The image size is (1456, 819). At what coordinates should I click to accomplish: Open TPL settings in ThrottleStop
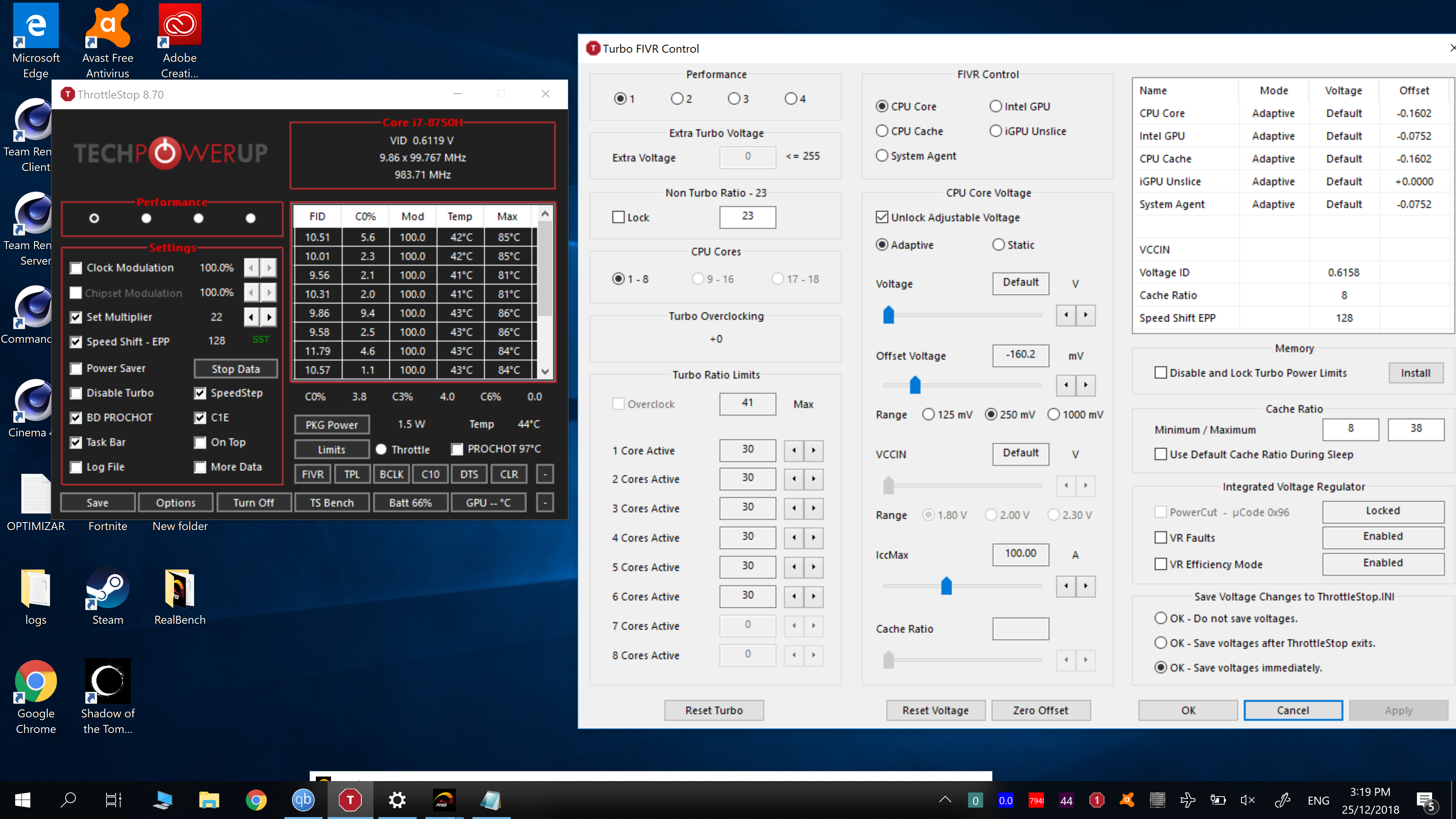click(351, 474)
